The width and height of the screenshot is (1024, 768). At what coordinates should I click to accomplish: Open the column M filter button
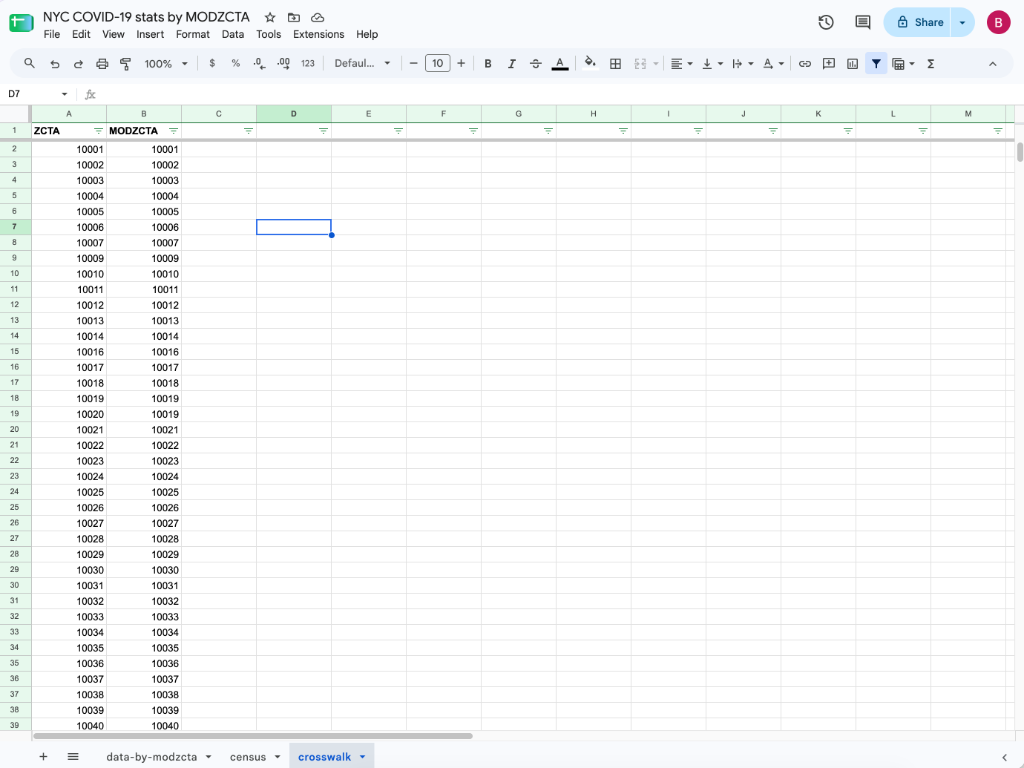point(997,131)
